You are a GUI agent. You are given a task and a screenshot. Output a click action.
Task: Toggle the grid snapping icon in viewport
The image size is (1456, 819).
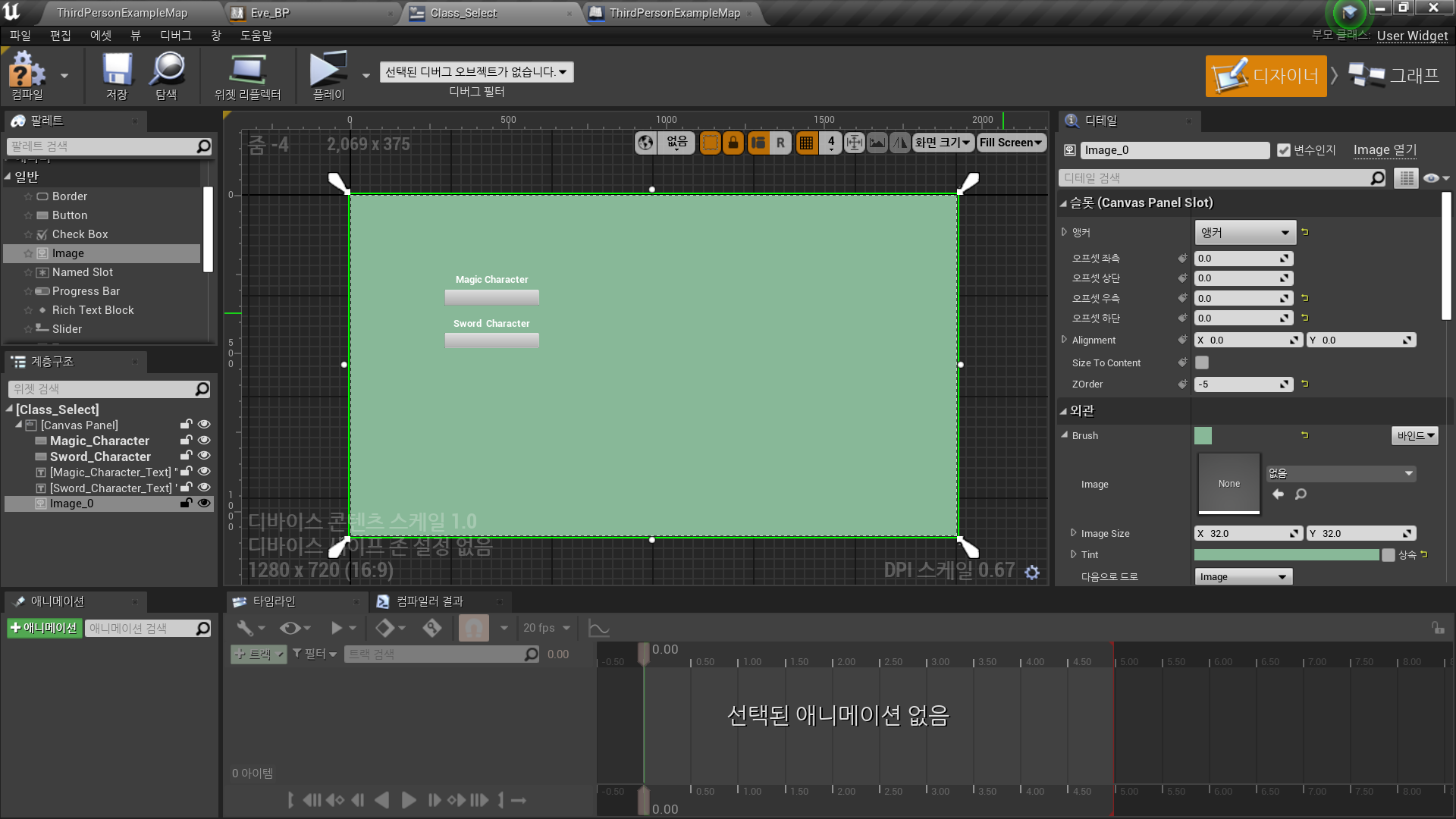point(806,143)
